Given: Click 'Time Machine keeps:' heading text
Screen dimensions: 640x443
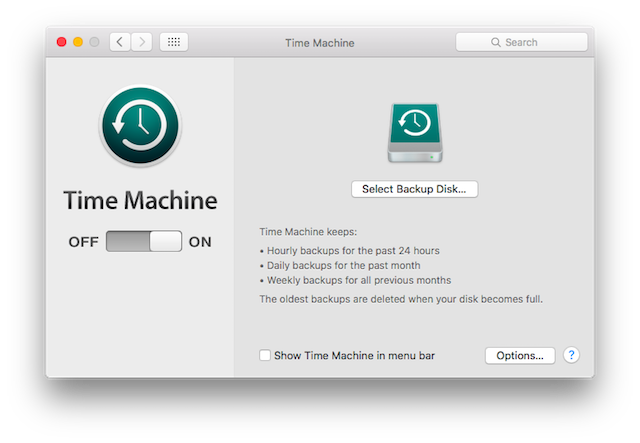Looking at the screenshot, I should point(308,232).
